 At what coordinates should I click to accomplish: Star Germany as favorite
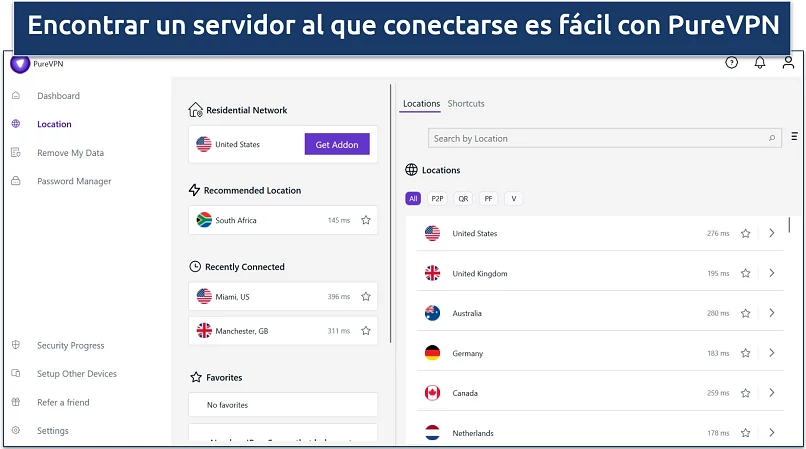point(745,353)
